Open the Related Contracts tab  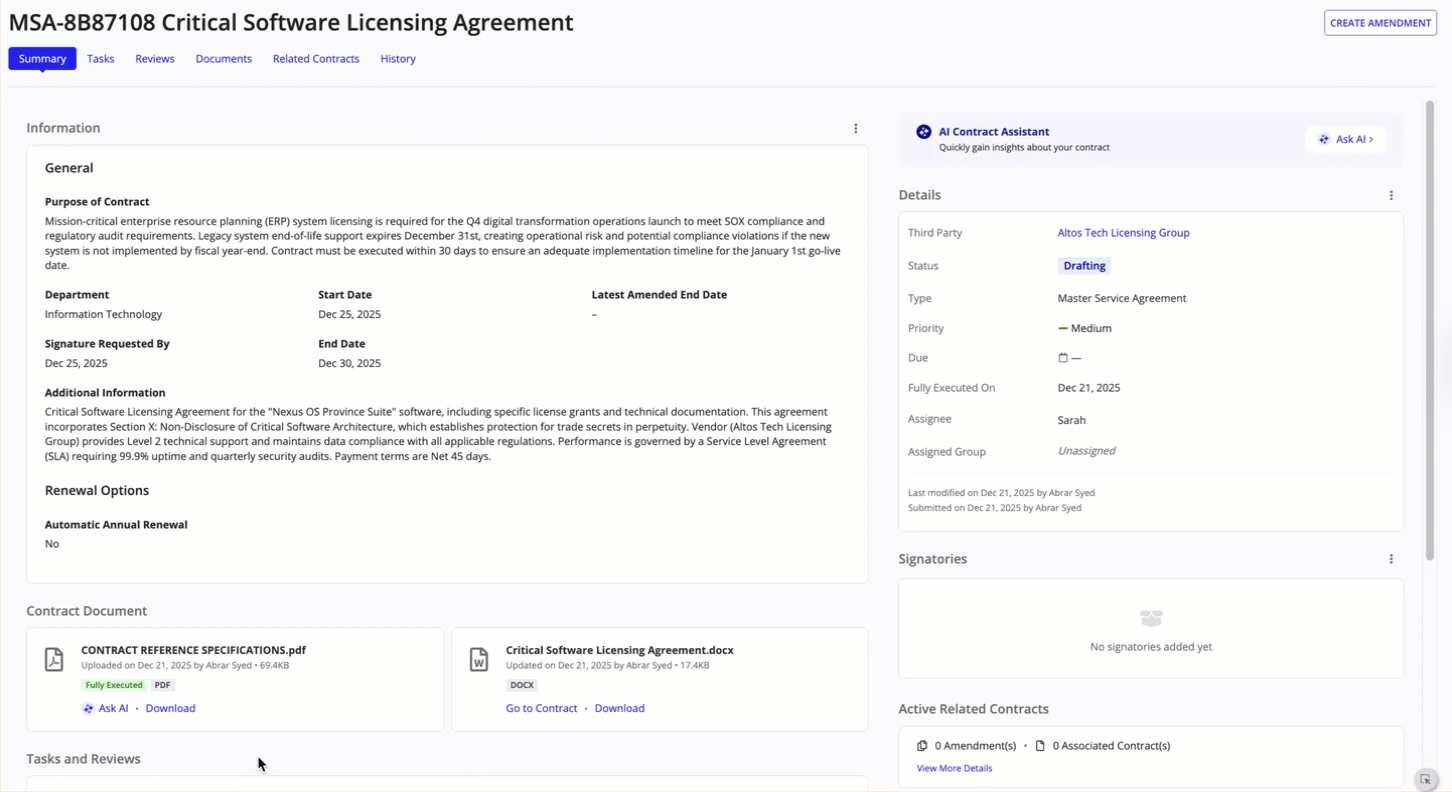316,59
